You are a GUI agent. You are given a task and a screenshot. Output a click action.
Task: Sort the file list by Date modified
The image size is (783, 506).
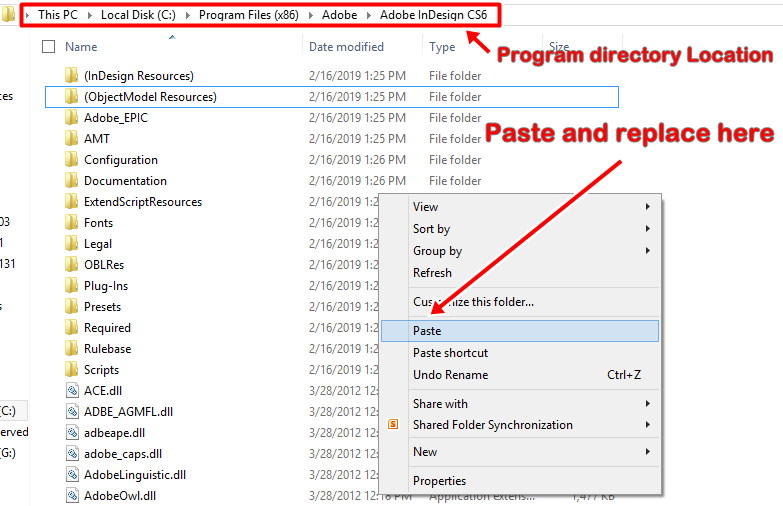tap(346, 46)
